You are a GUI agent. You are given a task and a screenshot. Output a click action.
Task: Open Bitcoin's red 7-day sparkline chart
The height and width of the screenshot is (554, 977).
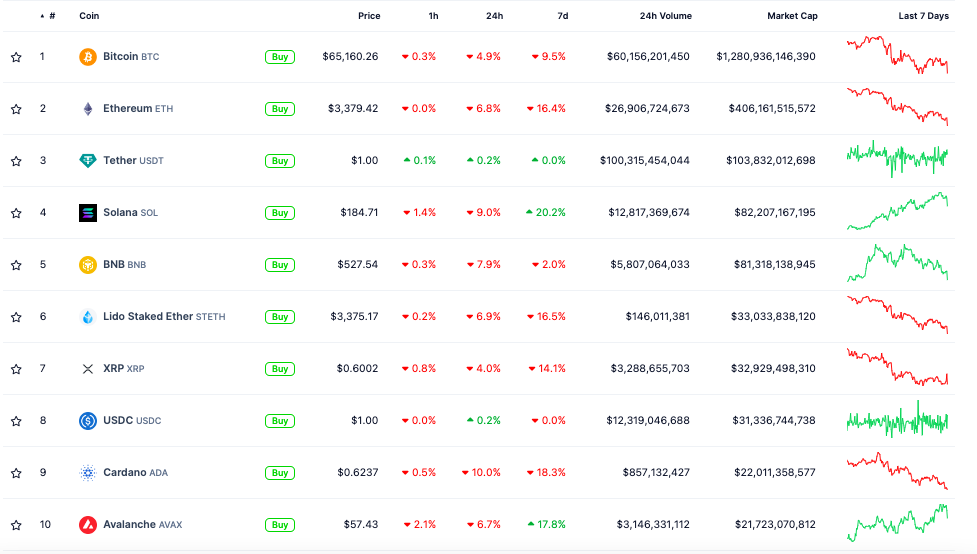tap(897, 55)
